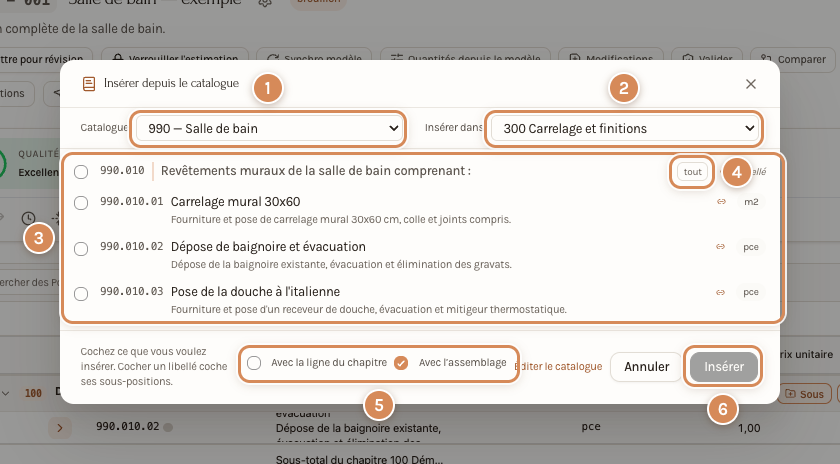Open the Éditer le catalogue link
The image size is (840, 464).
click(558, 366)
